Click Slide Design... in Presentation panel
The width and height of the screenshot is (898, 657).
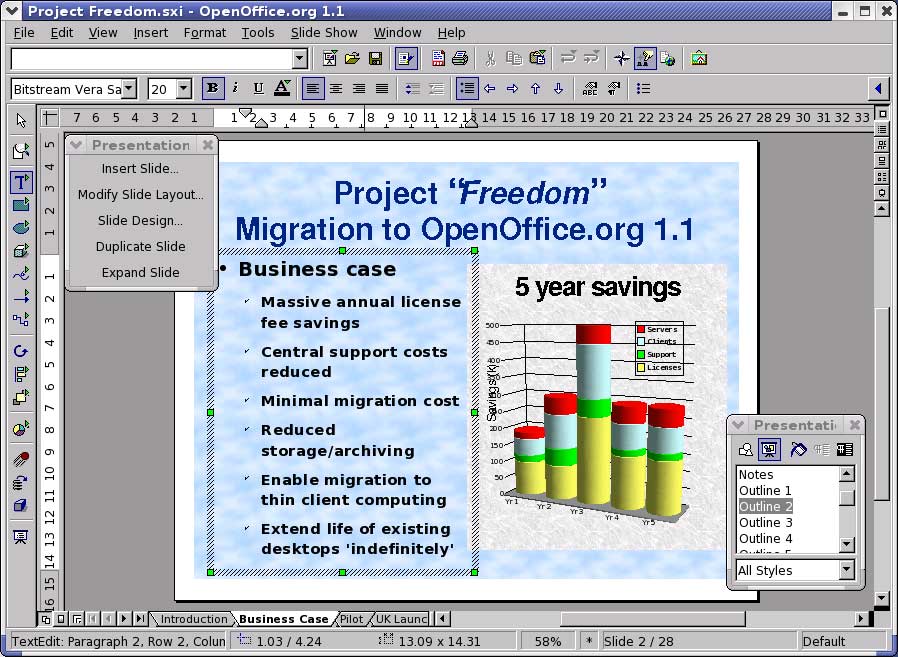pyautogui.click(x=140, y=221)
